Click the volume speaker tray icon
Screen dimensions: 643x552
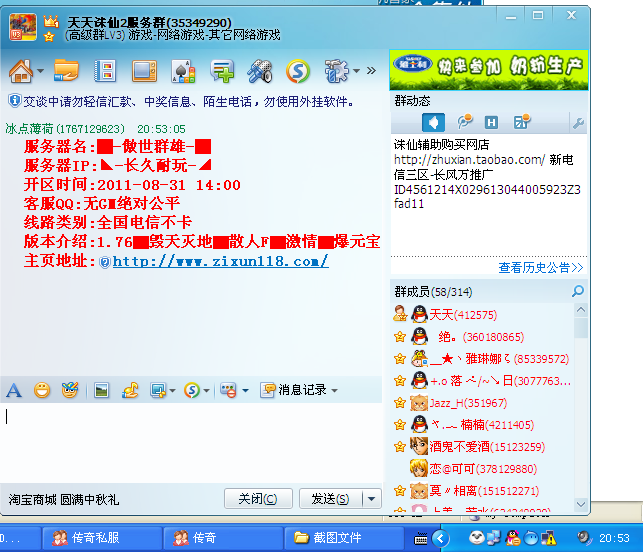point(584,537)
